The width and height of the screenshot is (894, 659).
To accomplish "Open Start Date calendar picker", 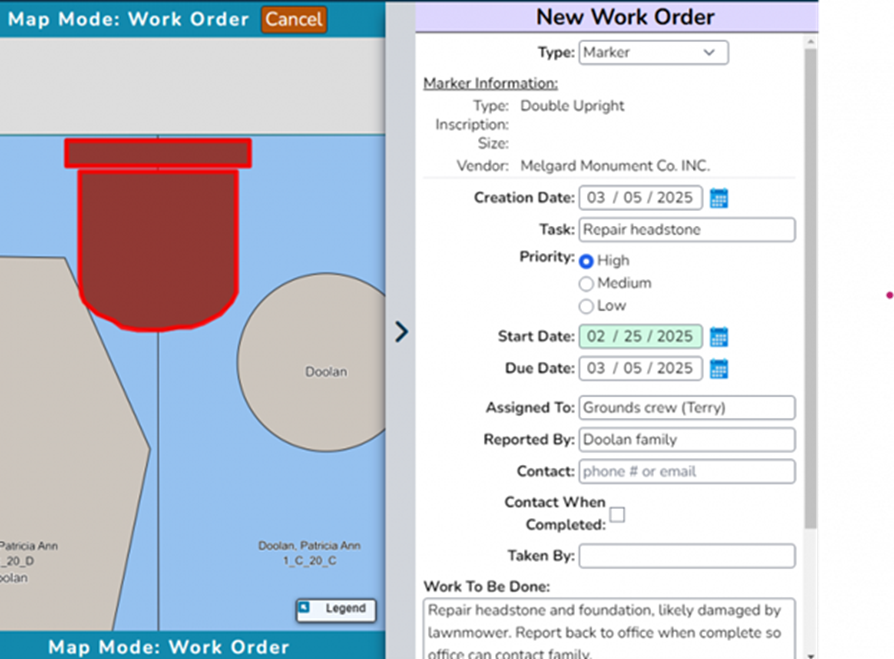I will [x=718, y=337].
